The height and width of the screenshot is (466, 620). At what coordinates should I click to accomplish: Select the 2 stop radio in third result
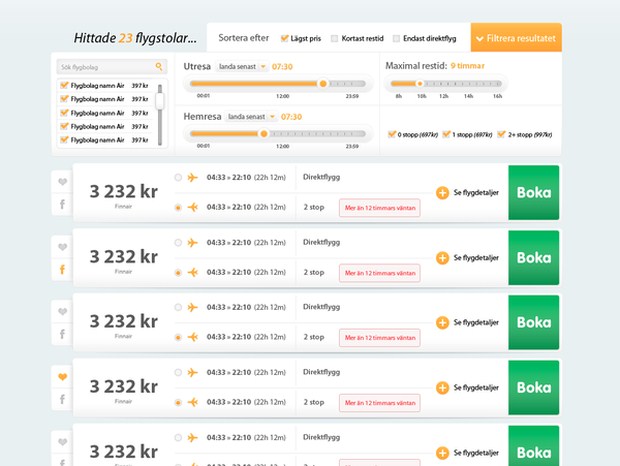[178, 337]
